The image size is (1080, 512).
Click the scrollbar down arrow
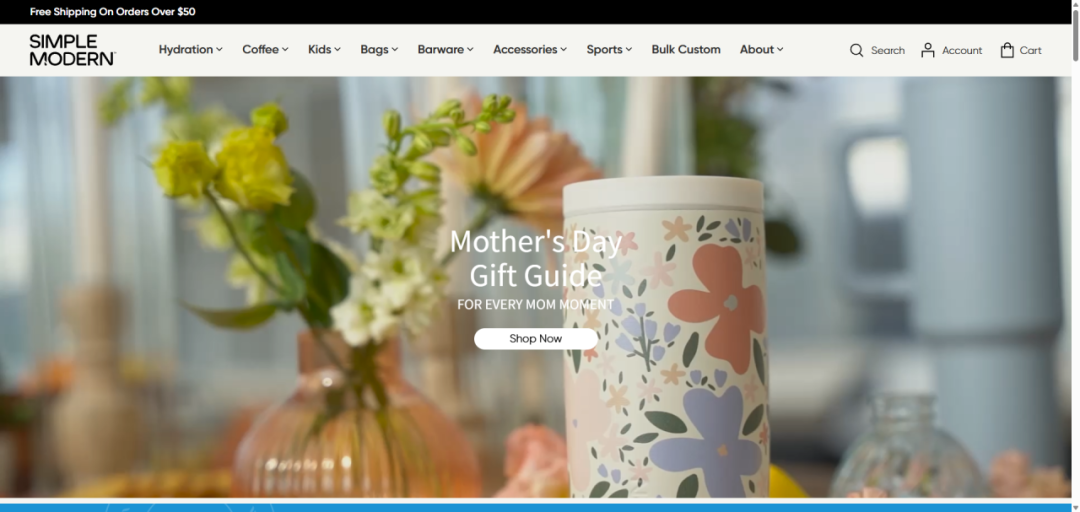pyautogui.click(x=1075, y=506)
